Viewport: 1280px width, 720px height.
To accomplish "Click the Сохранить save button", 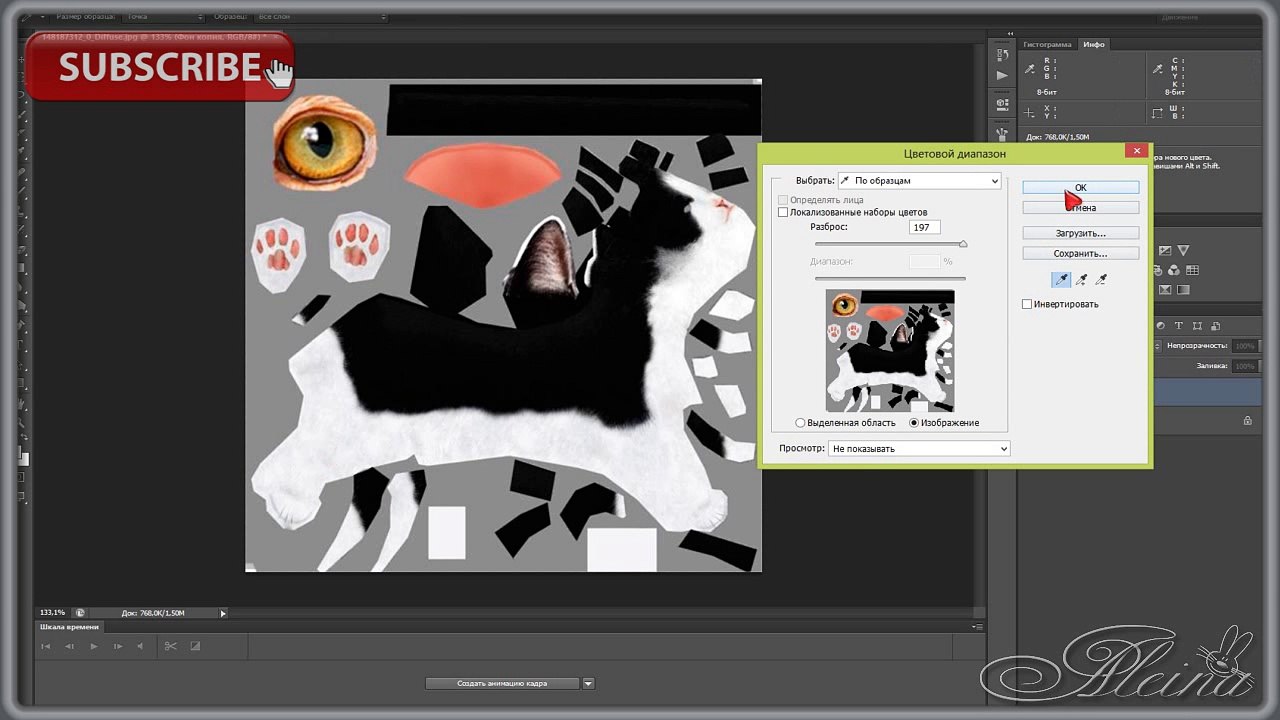I will 1080,254.
